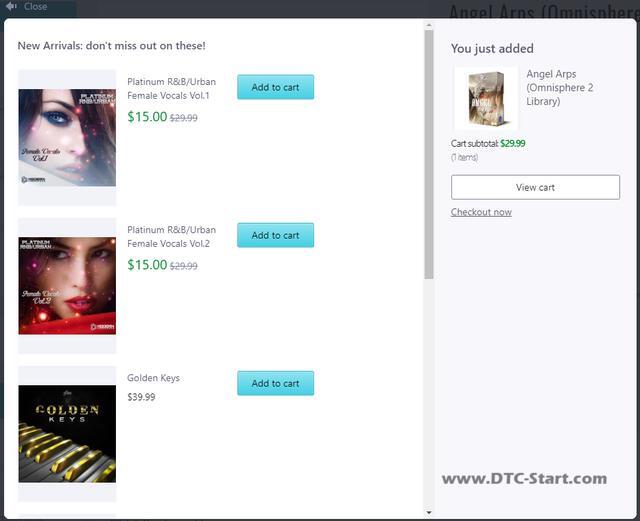
Task: Select the (1 items) cart count text
Action: point(464,157)
